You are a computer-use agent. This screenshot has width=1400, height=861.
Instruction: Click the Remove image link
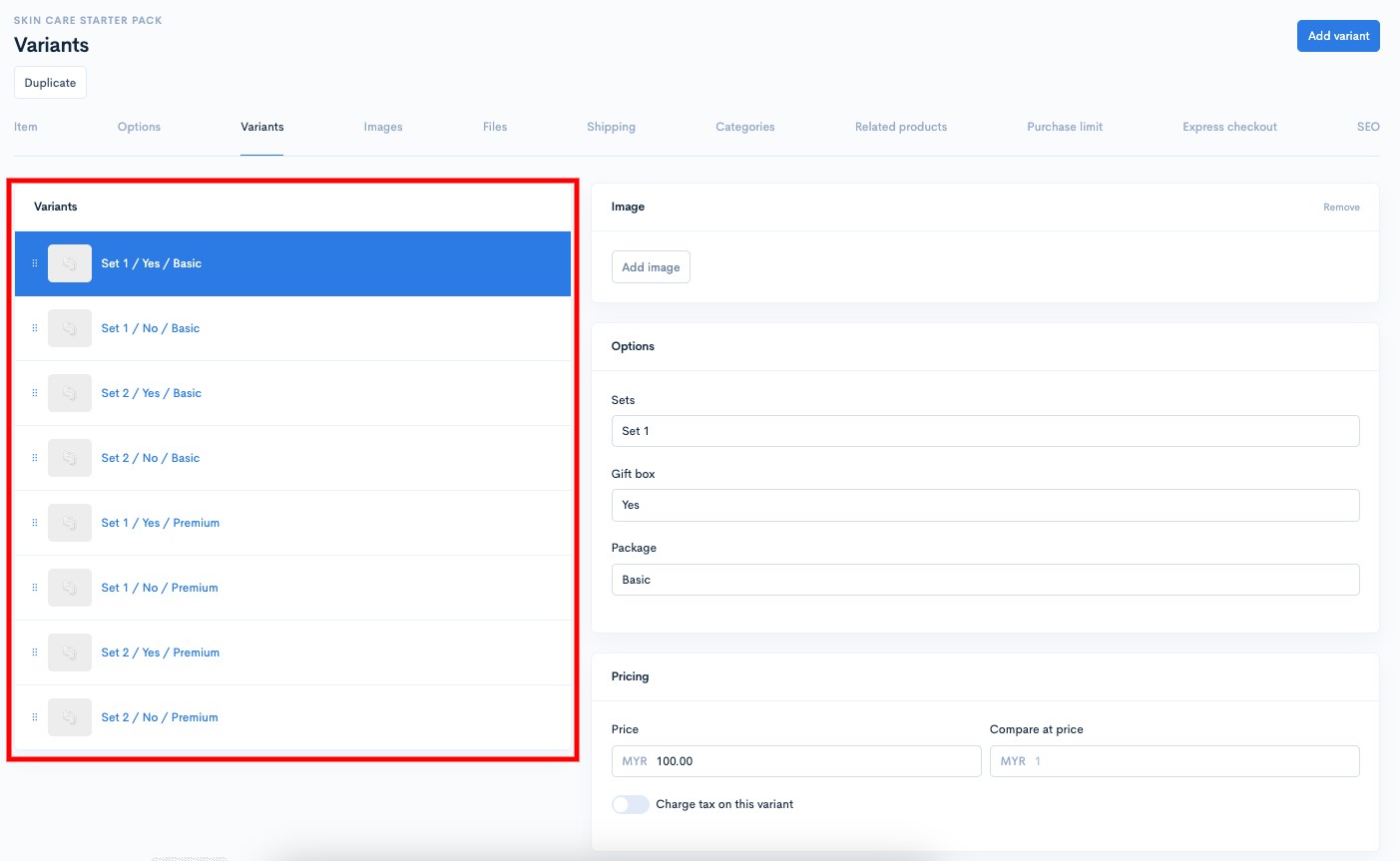point(1341,208)
